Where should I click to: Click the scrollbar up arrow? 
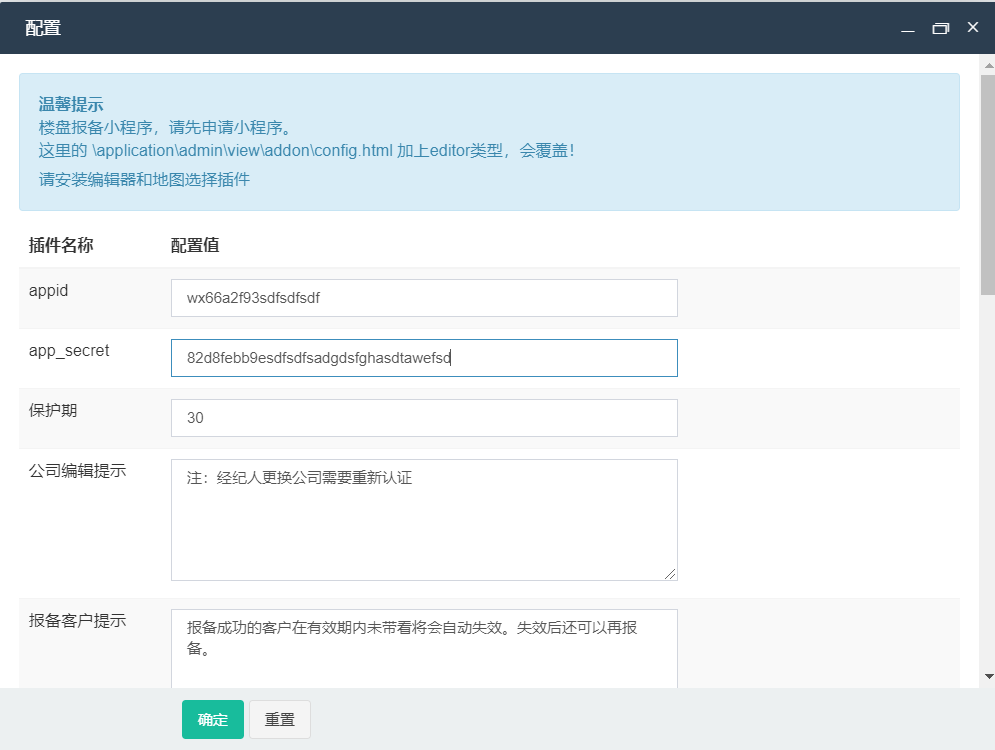pyautogui.click(x=987, y=64)
